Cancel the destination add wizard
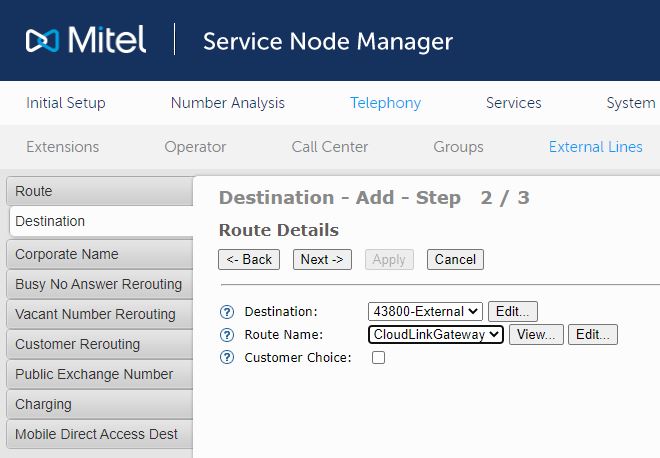Image resolution: width=660 pixels, height=458 pixels. [x=455, y=259]
